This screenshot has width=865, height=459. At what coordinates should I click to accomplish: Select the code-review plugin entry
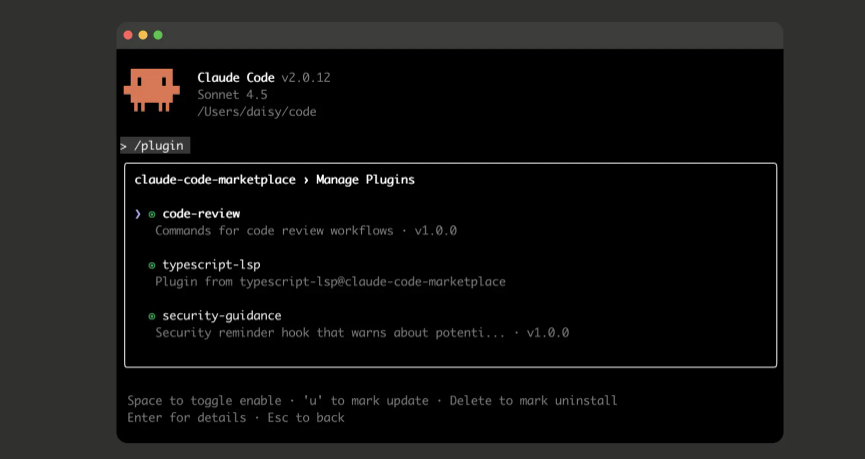coord(201,214)
